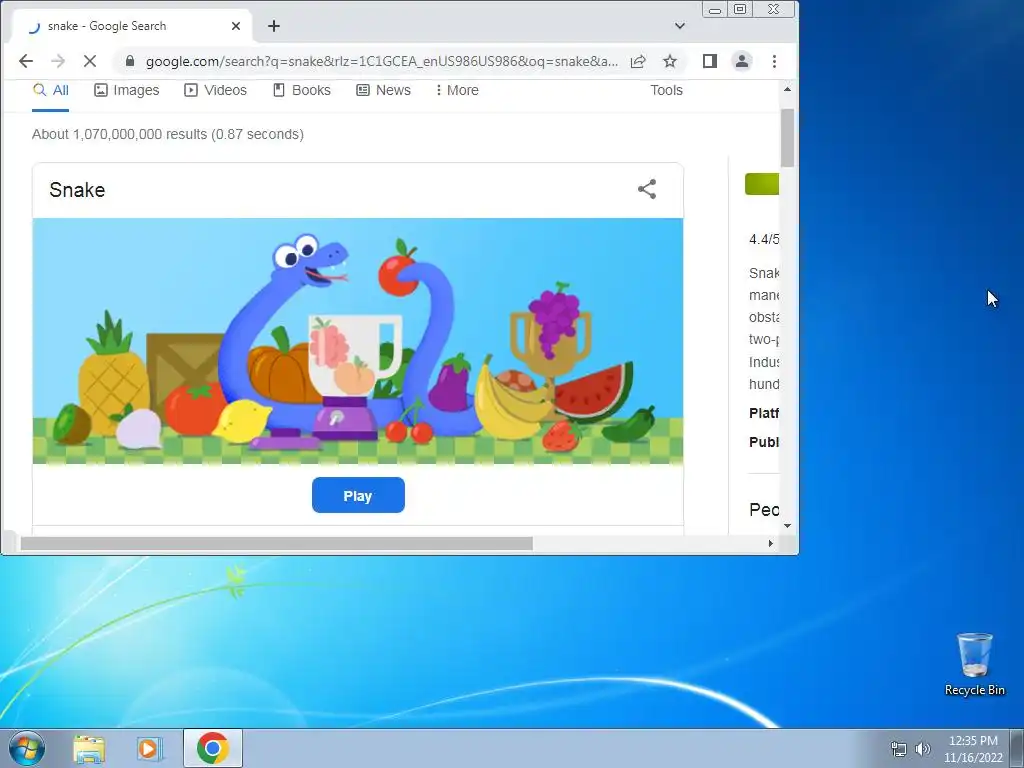Open the network tray icon
The image size is (1024, 768).
(x=899, y=749)
